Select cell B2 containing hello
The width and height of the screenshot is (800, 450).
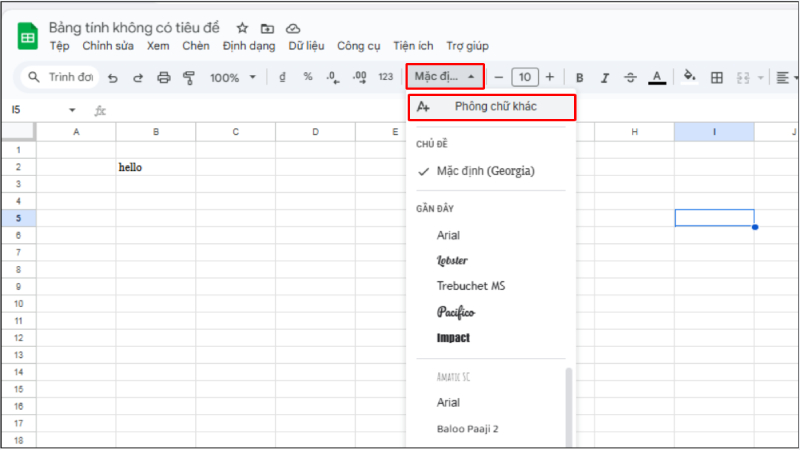(x=156, y=167)
